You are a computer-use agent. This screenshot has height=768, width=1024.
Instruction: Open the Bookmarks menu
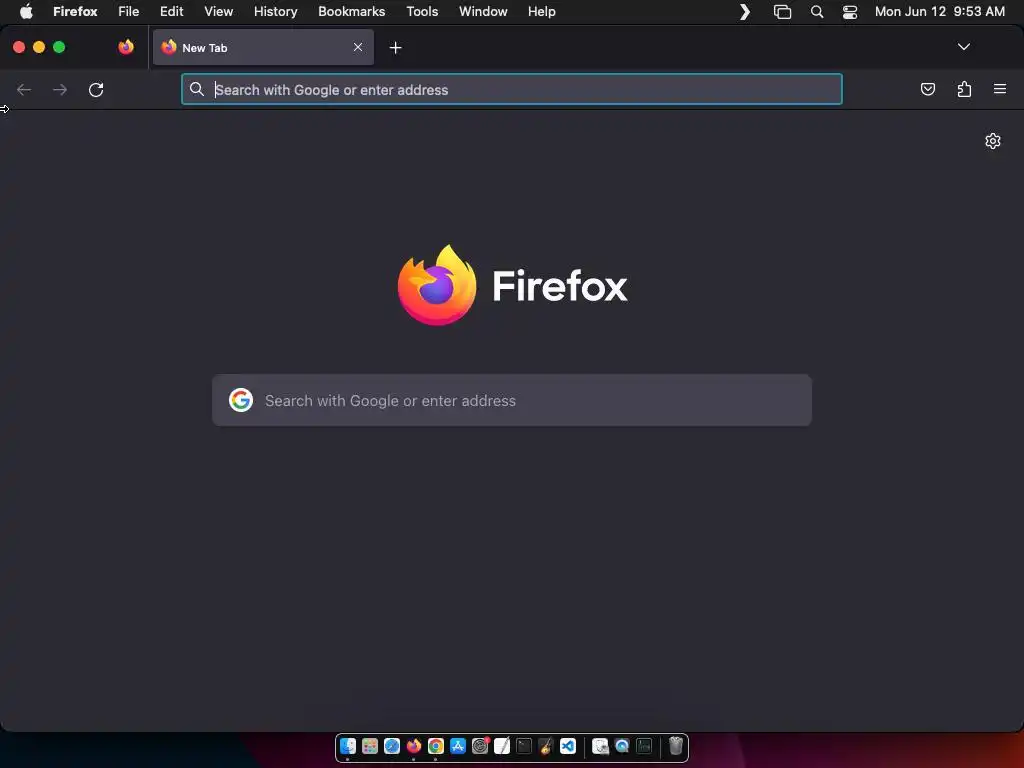point(351,11)
